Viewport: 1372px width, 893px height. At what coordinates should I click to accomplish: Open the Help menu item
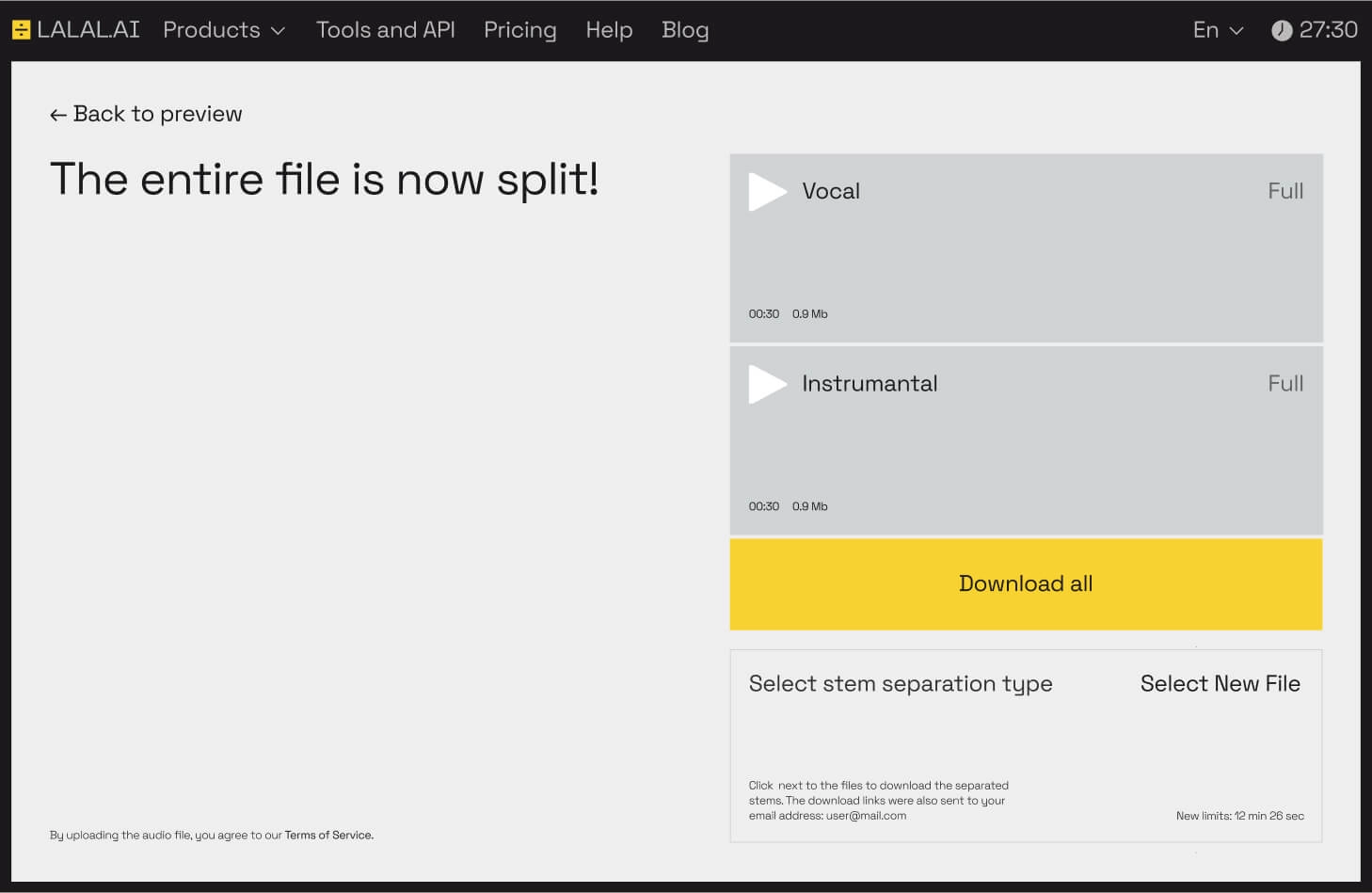(x=609, y=30)
